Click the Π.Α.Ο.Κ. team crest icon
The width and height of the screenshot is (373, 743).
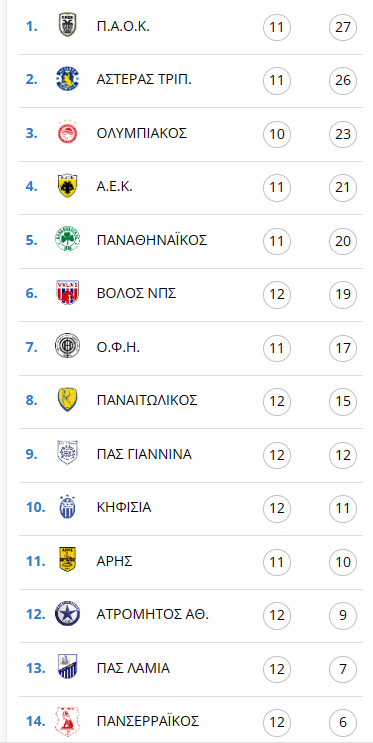(x=67, y=25)
